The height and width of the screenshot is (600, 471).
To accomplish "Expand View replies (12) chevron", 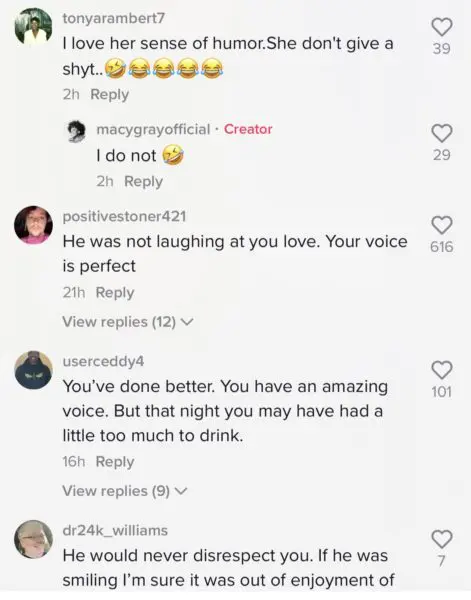I will 187,322.
